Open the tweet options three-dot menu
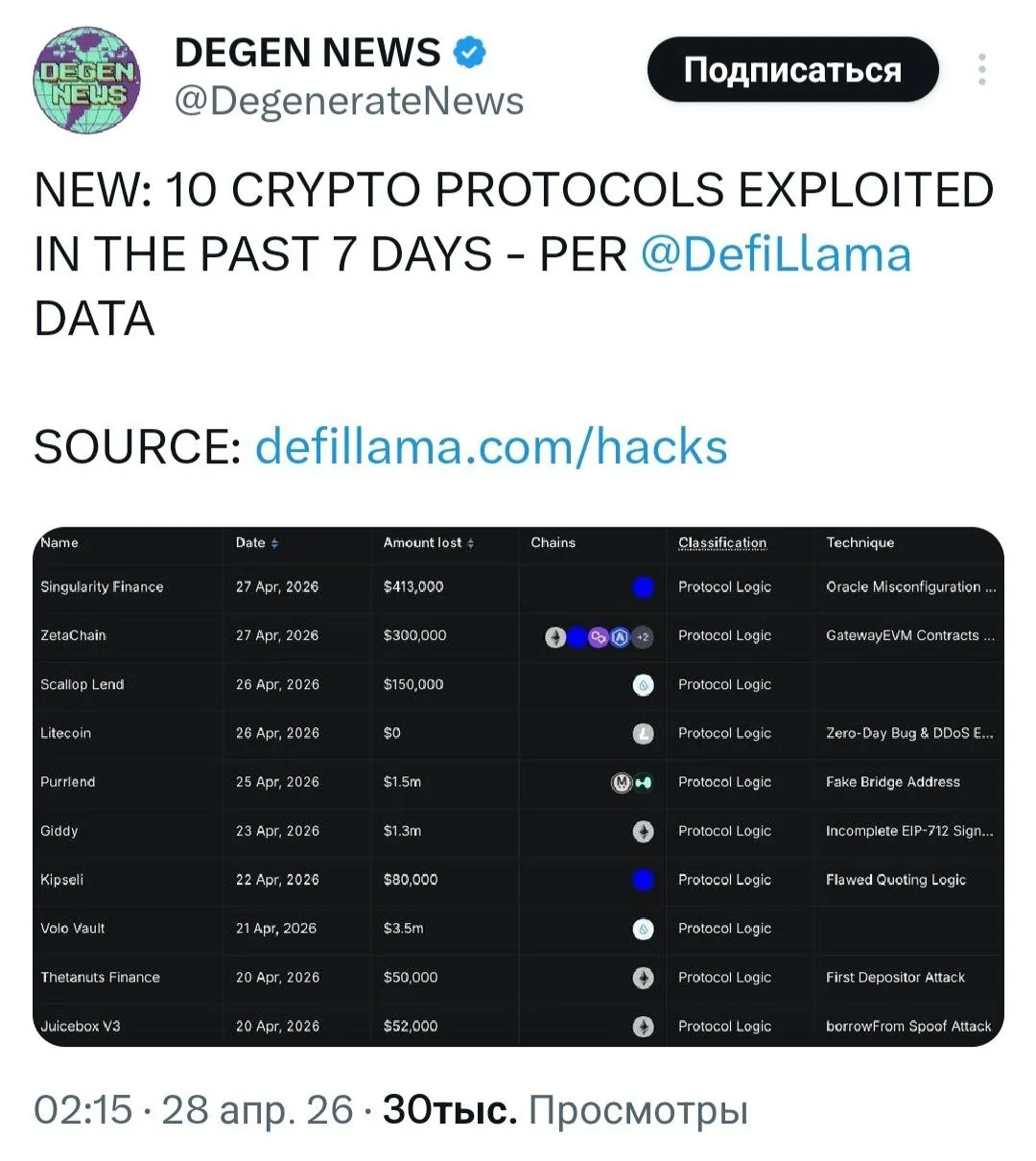 coord(982,69)
